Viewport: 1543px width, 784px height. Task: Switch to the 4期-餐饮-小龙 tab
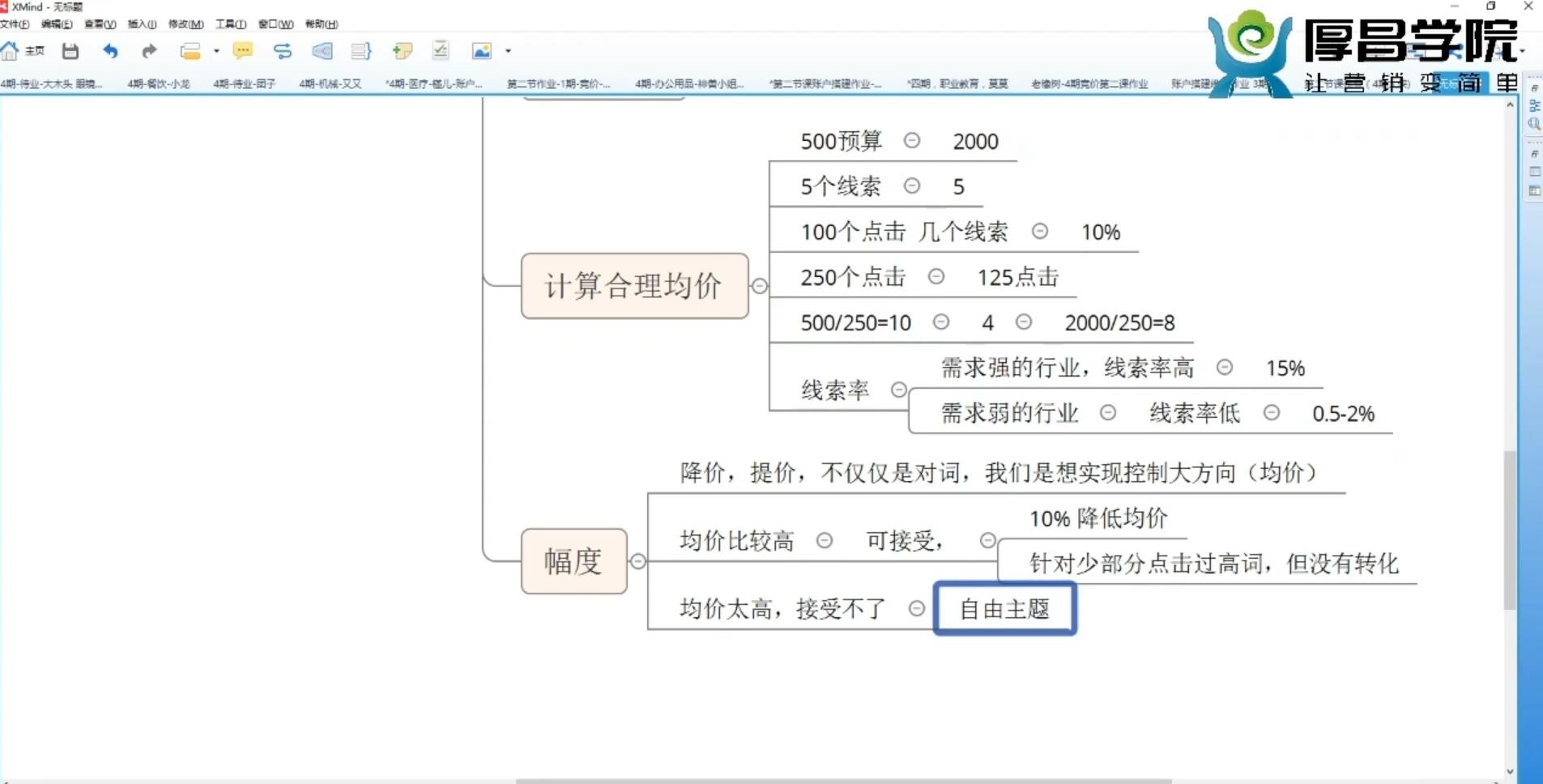159,83
